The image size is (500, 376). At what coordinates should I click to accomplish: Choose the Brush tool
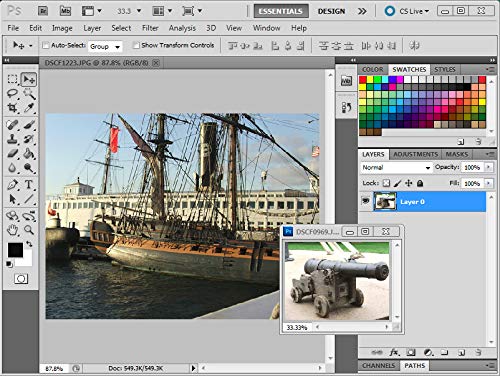(29, 125)
